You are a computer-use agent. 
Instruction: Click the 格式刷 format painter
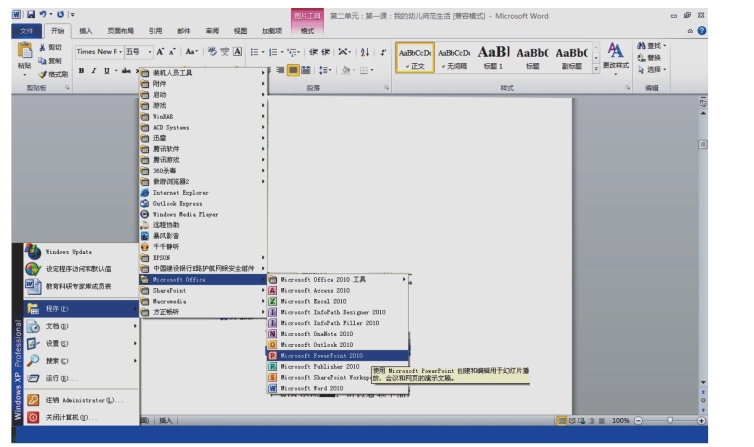[x=53, y=74]
